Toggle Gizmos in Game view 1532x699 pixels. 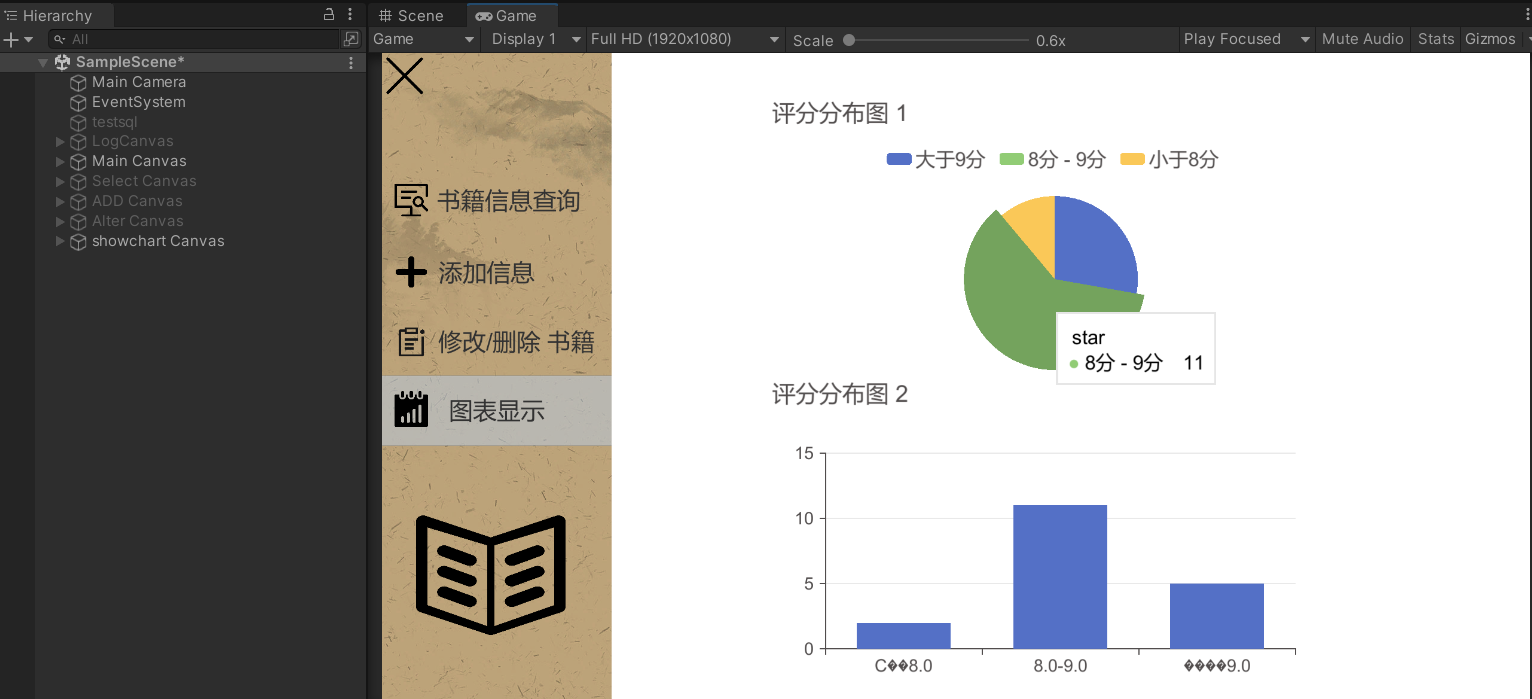click(x=1490, y=39)
